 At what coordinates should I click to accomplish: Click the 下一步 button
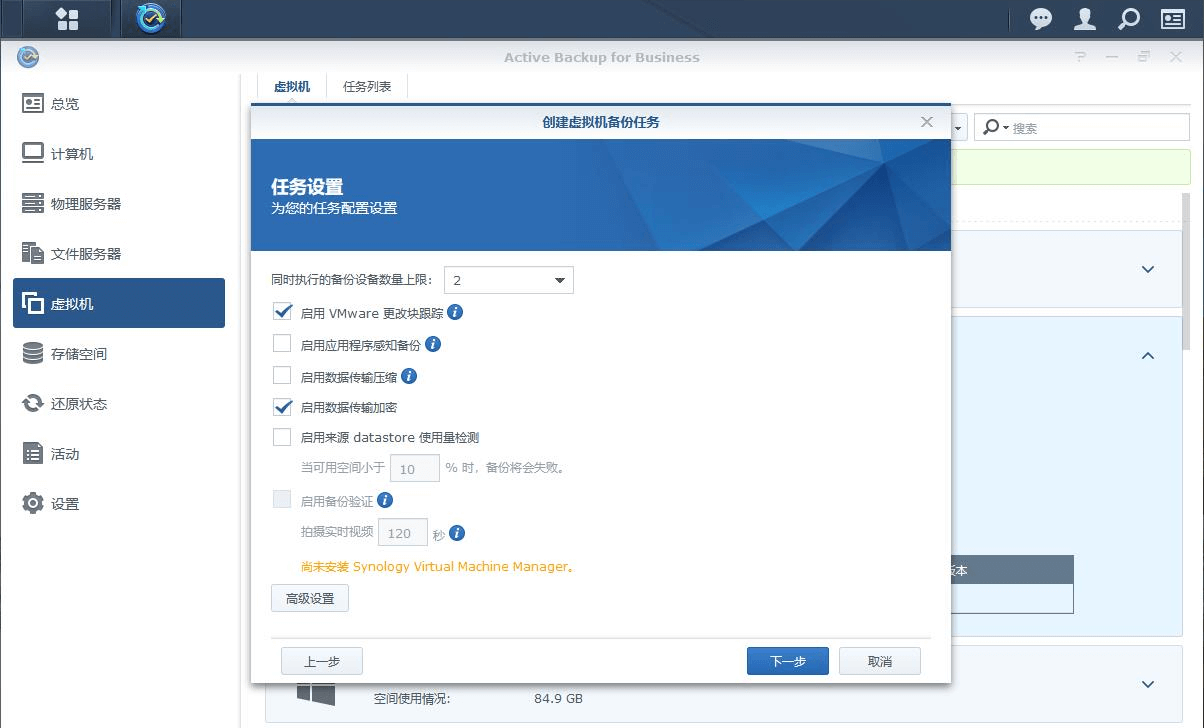tap(787, 661)
